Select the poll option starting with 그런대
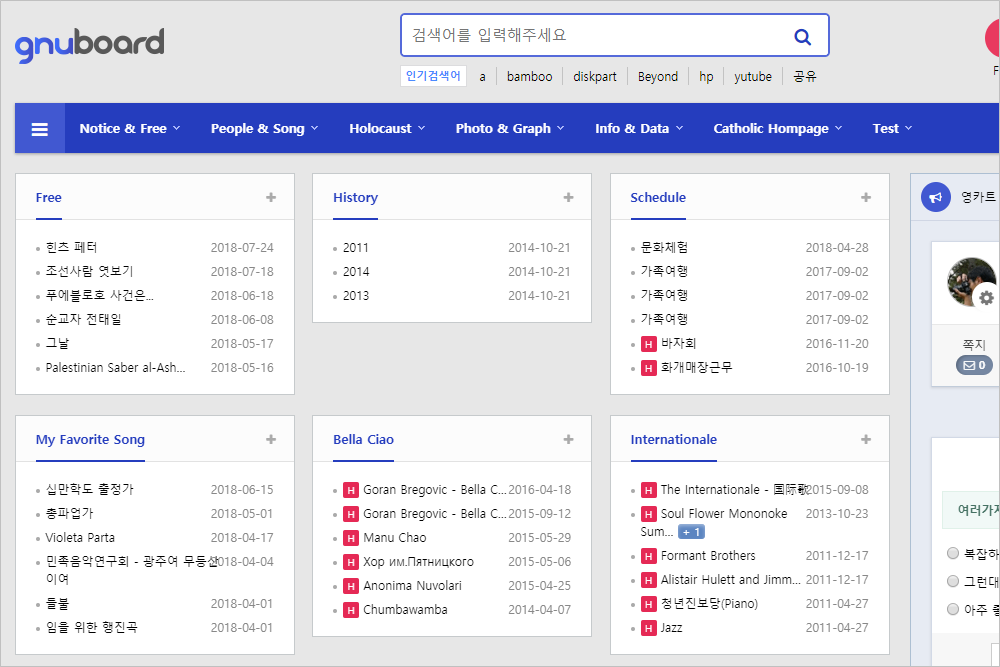Viewport: 1000px width, 667px height. point(953,581)
